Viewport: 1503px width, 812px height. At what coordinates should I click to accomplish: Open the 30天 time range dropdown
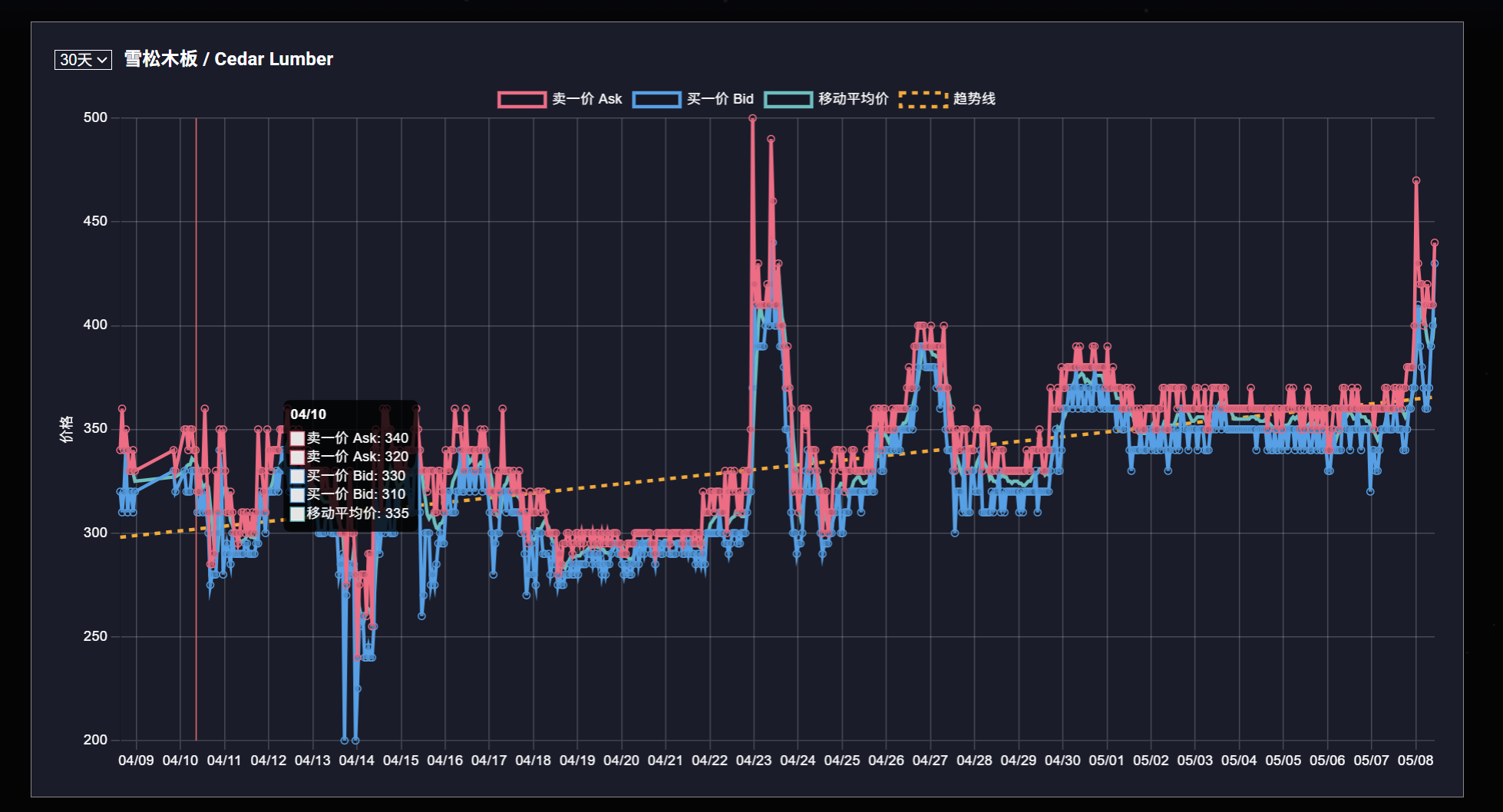(x=83, y=60)
